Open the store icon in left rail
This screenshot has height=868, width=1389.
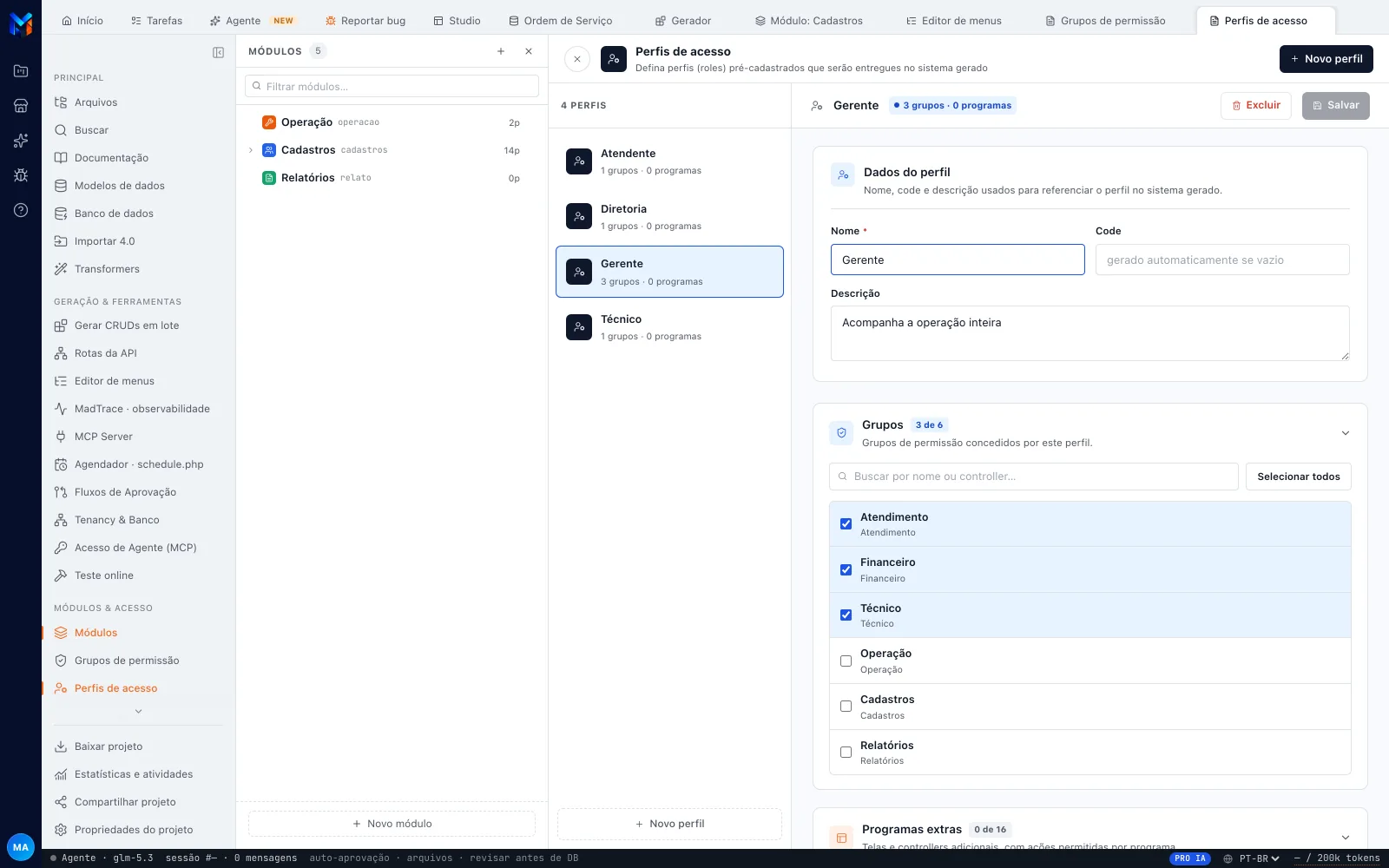(21, 106)
